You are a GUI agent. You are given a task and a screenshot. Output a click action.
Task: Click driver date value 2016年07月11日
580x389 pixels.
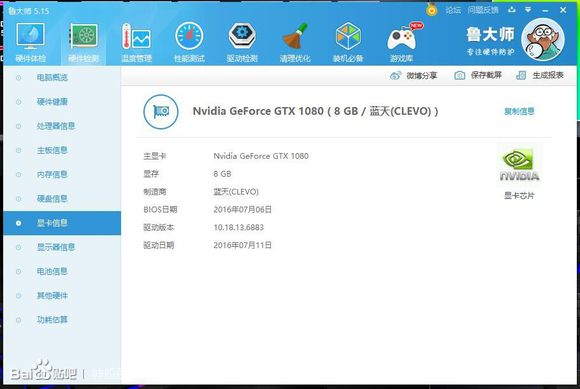[243, 245]
